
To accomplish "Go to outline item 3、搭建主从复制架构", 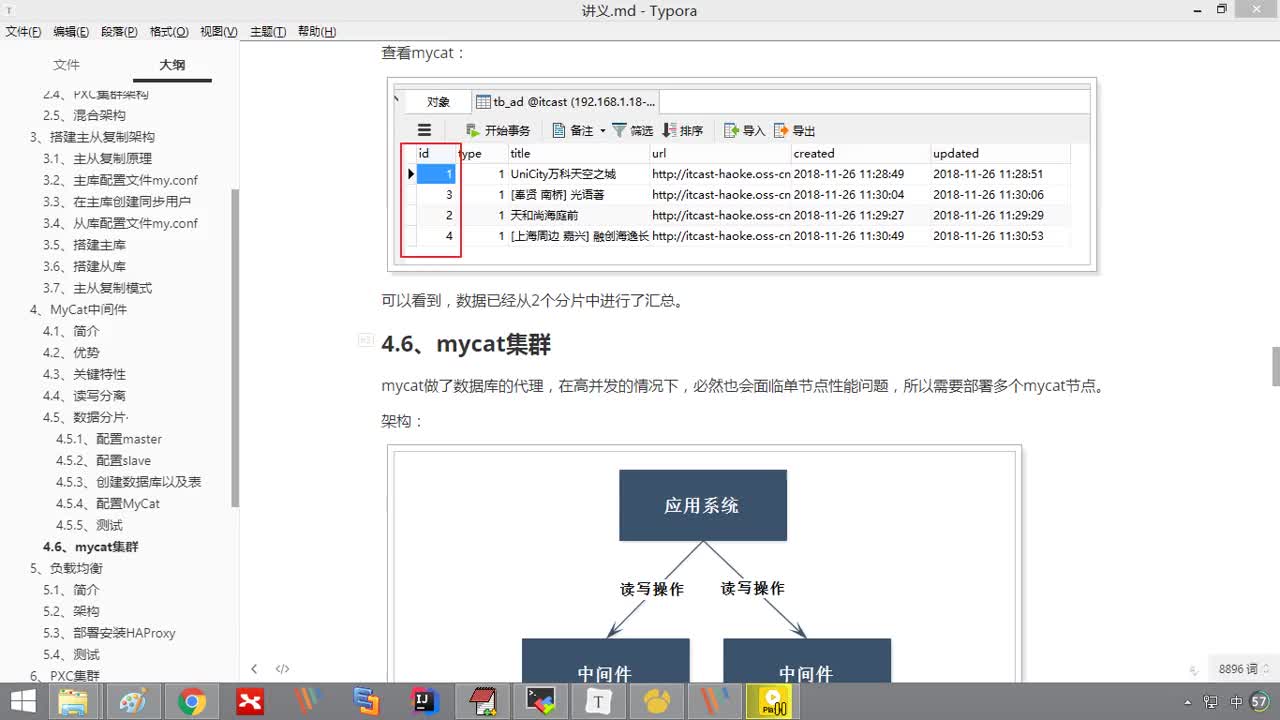I will (92, 137).
